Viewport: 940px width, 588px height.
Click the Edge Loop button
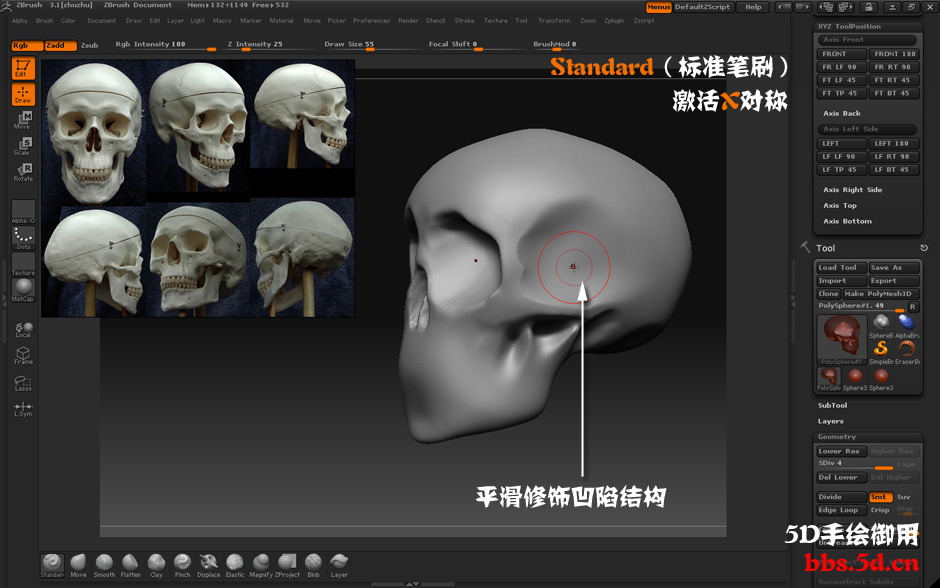pos(842,510)
